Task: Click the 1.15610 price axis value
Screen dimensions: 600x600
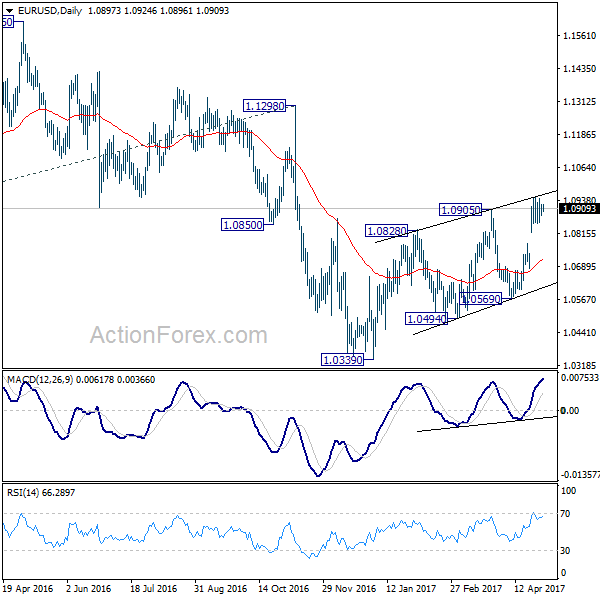Action: (580, 36)
